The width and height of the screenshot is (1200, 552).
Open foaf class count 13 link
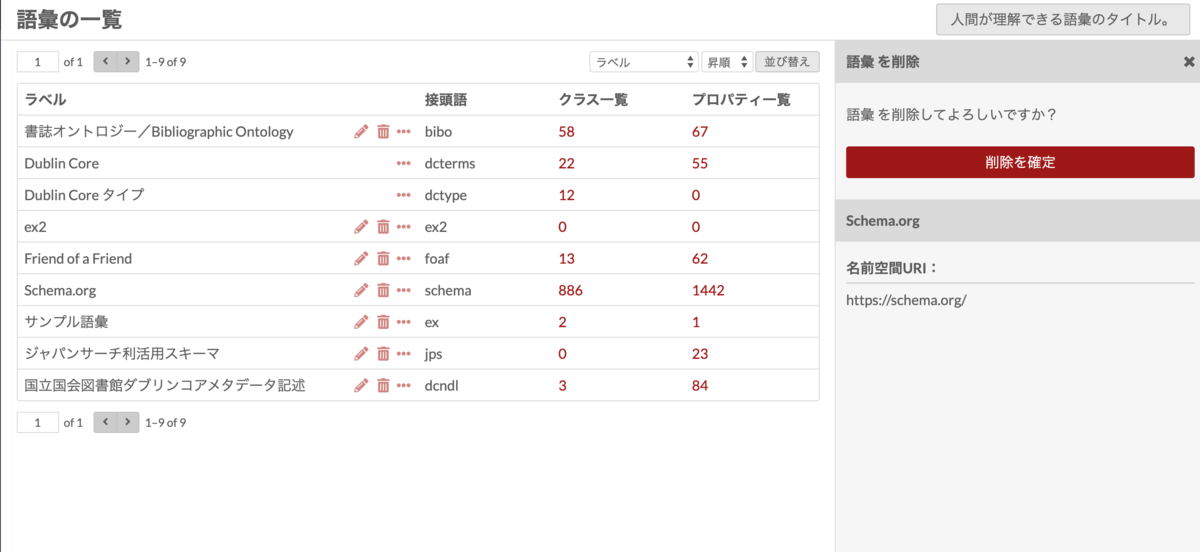click(566, 258)
